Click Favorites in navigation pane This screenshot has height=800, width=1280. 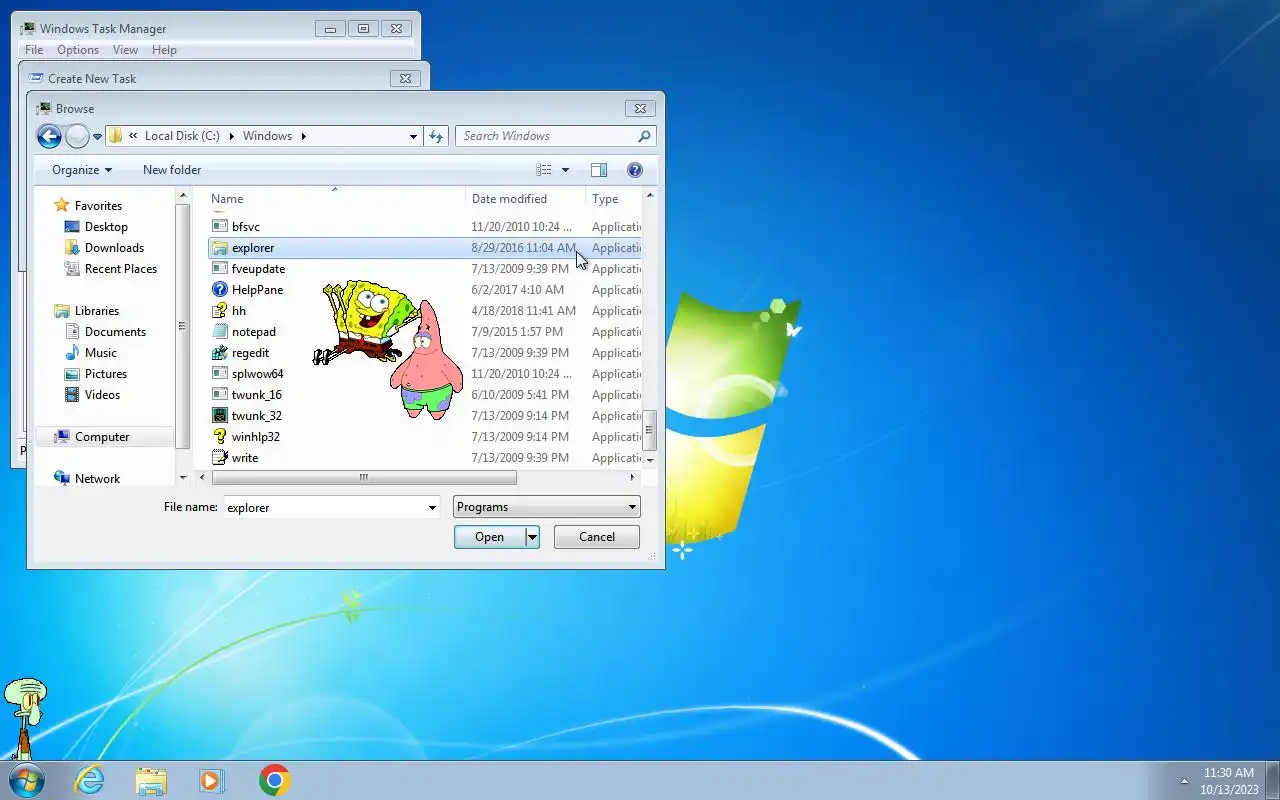pos(98,206)
